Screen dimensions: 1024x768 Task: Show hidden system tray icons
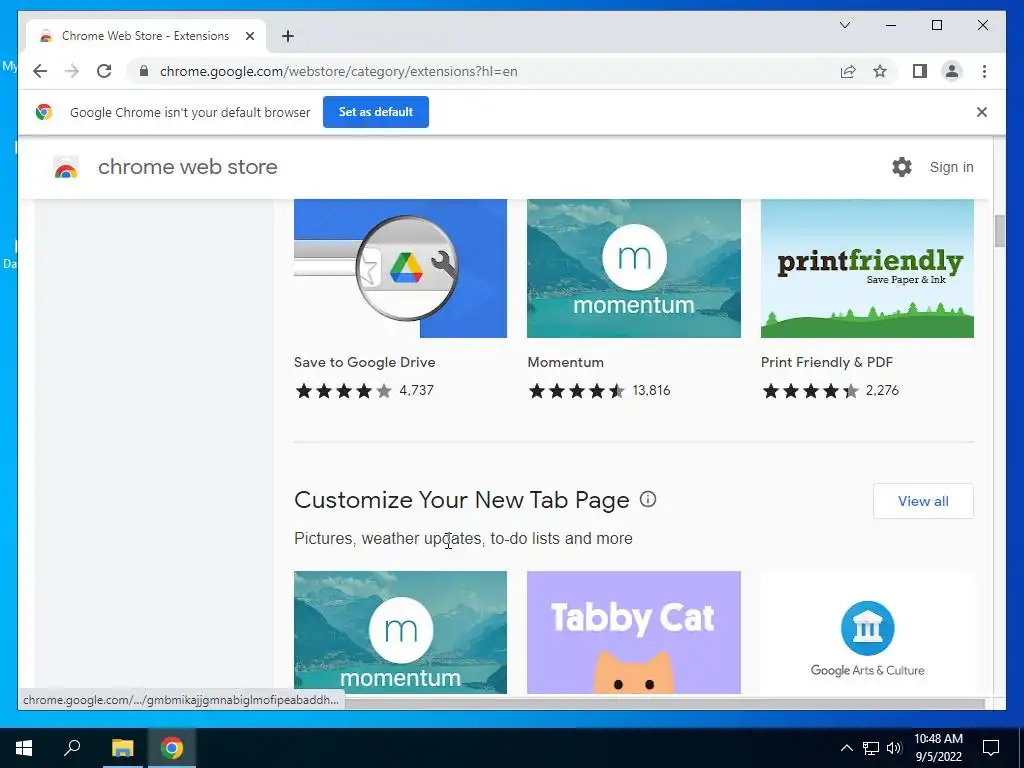(x=846, y=748)
